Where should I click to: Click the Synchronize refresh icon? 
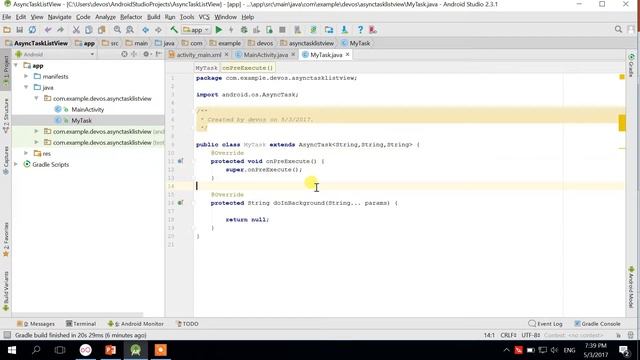(x=32, y=30)
